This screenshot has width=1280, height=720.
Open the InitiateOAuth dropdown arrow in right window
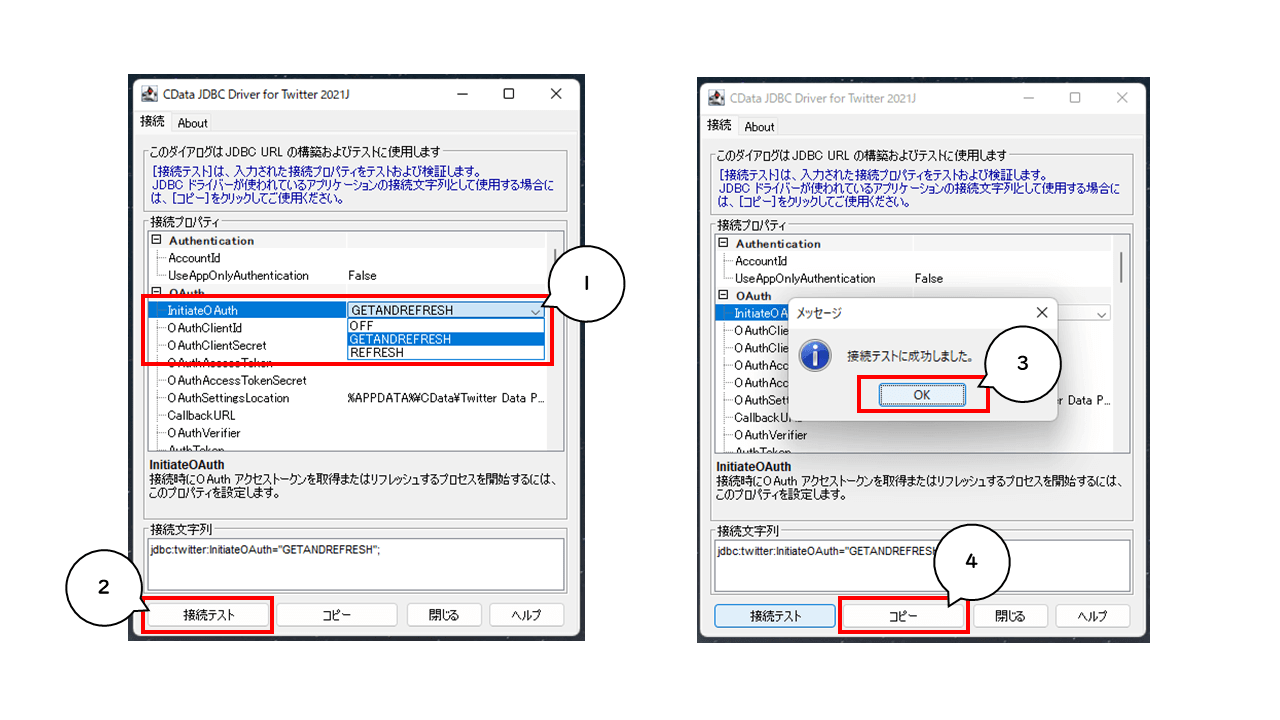1101,314
